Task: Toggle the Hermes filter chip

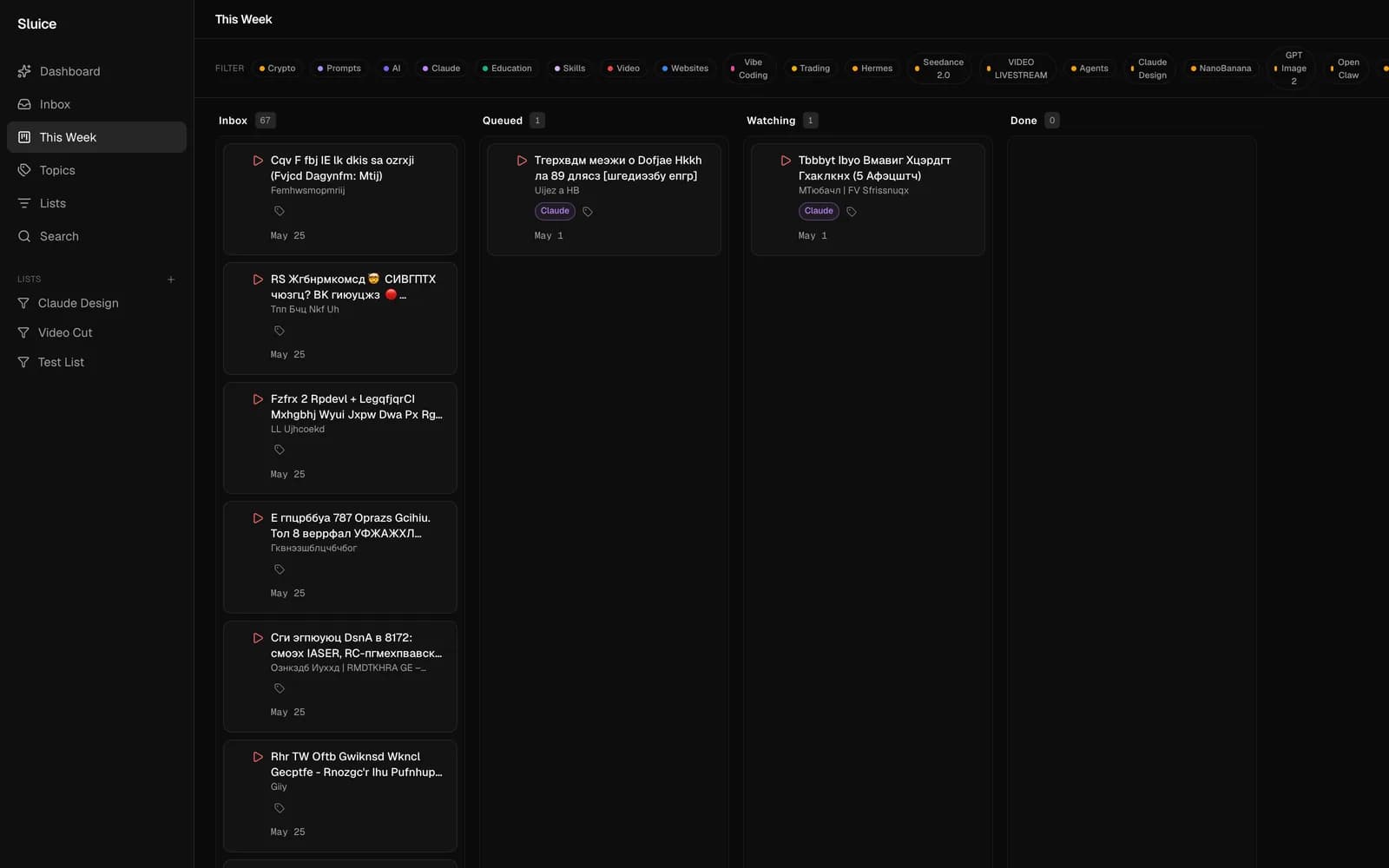Action: (872, 69)
